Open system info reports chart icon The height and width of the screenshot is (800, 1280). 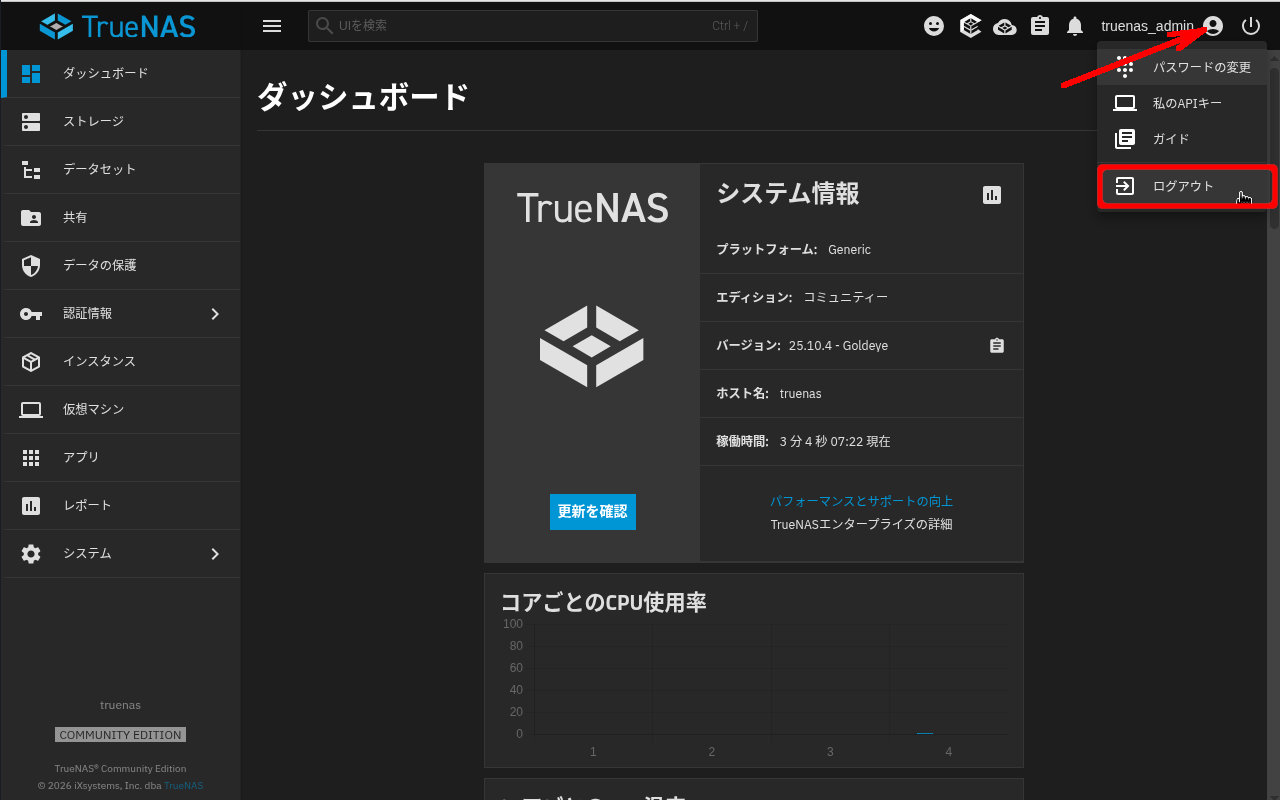tap(992, 195)
